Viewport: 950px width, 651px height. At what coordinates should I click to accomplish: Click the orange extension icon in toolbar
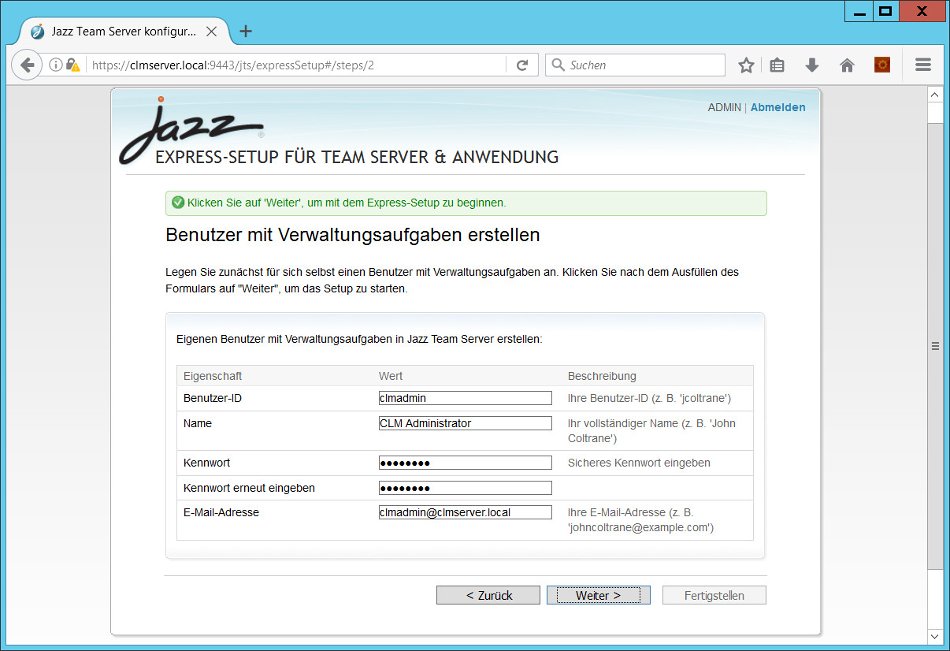(x=882, y=65)
